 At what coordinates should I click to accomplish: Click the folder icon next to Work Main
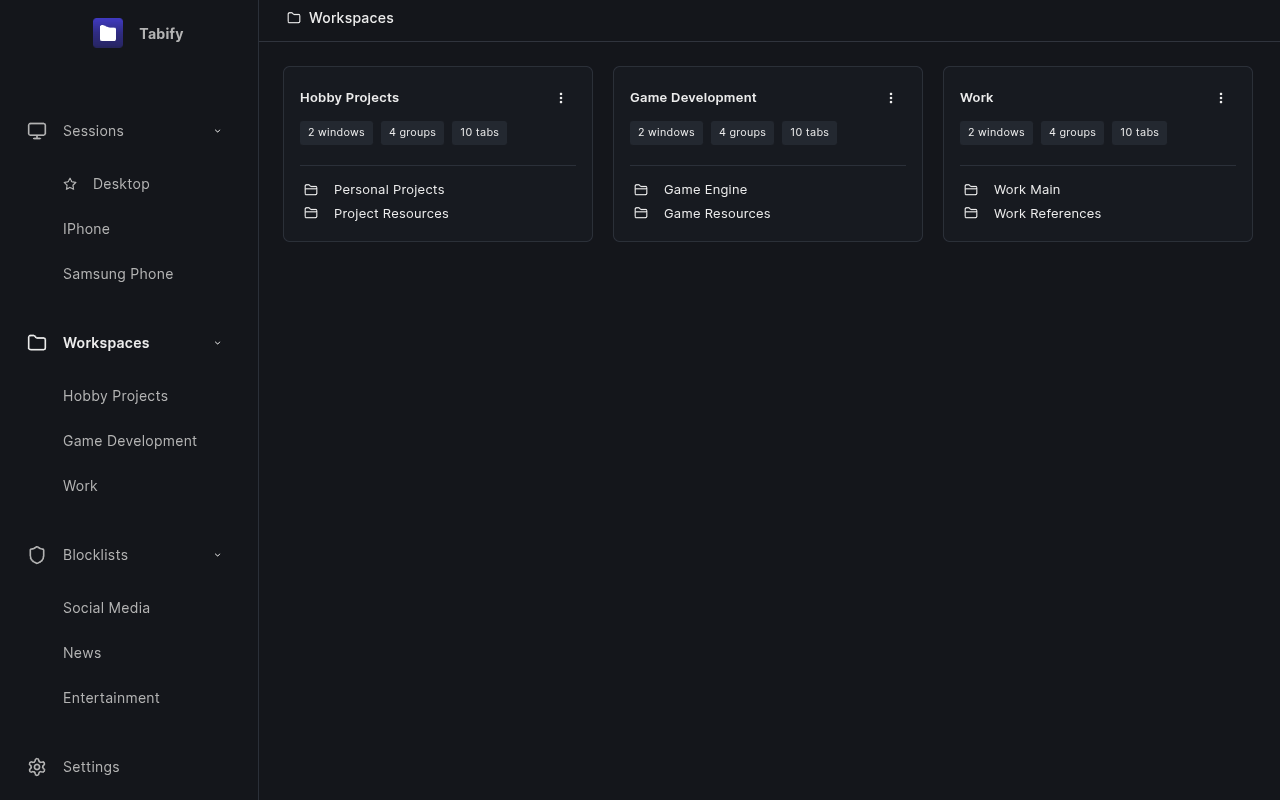click(971, 189)
